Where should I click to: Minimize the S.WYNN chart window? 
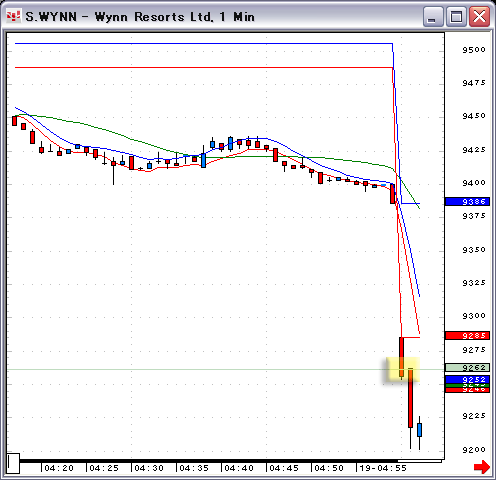click(x=433, y=16)
